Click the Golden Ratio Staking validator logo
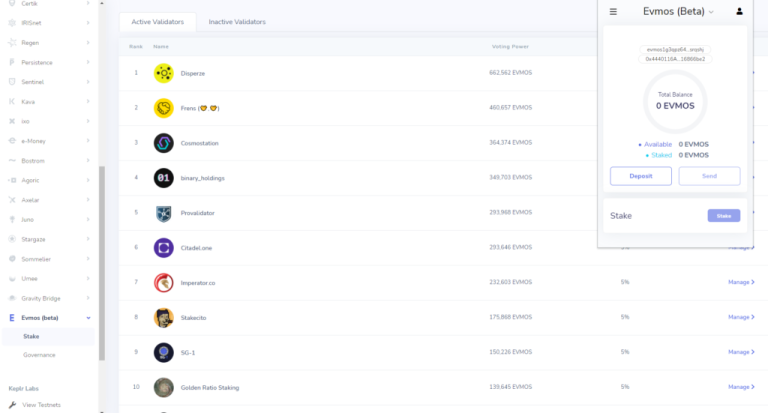The width and height of the screenshot is (768, 413). pos(164,388)
